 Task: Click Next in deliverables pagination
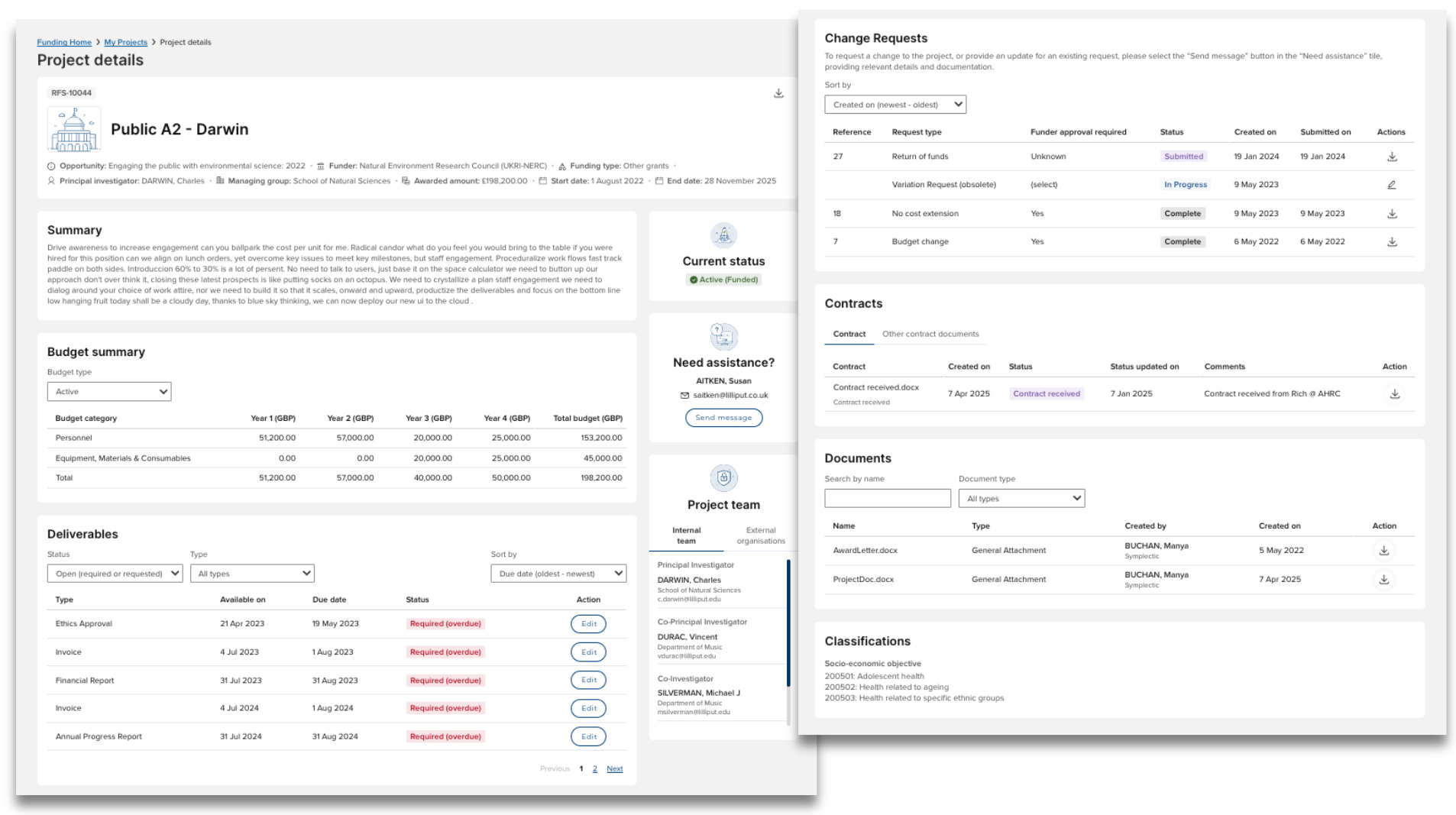click(614, 769)
